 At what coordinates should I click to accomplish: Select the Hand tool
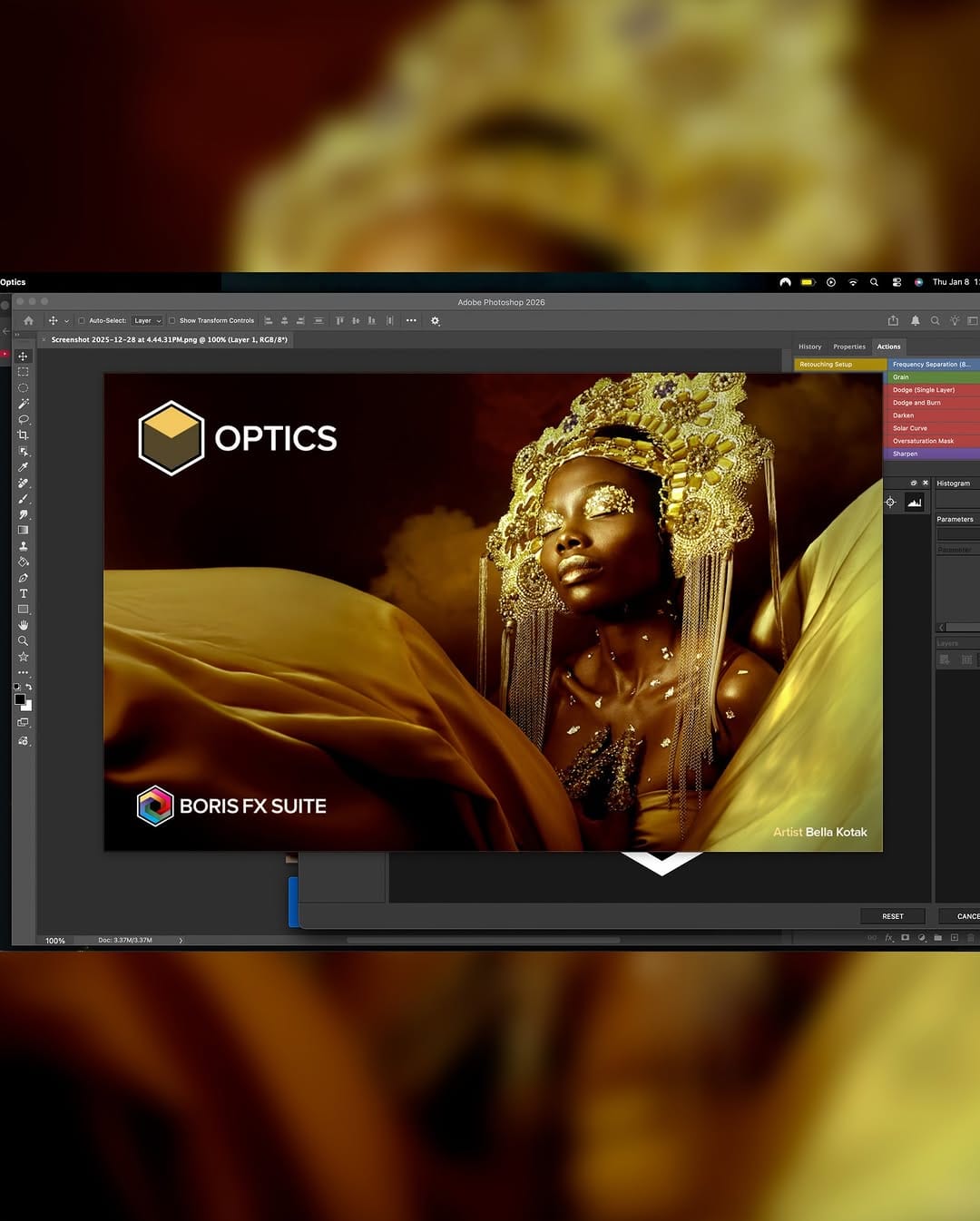[x=24, y=625]
